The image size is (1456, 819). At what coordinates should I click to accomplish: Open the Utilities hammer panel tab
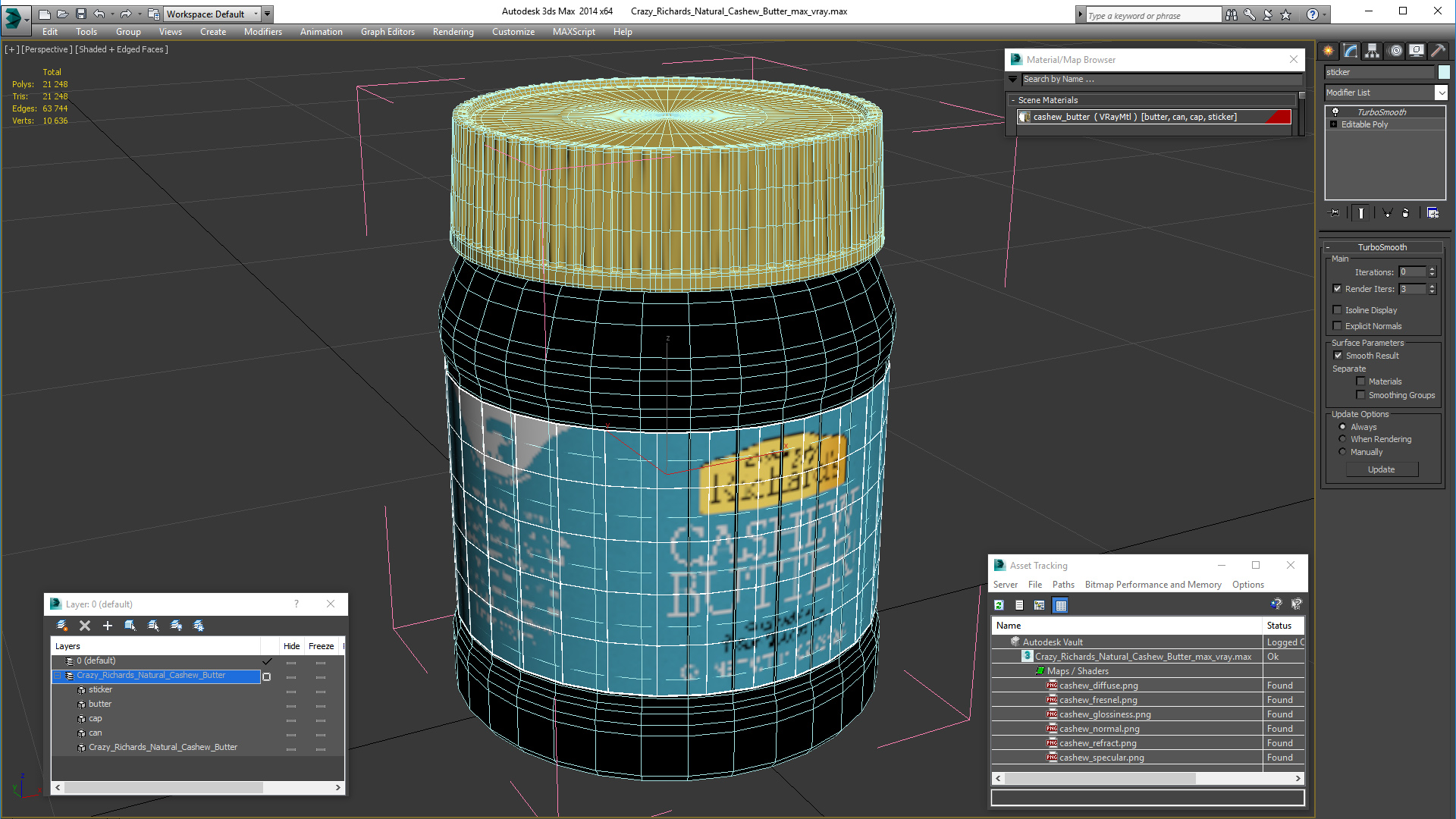1438,51
